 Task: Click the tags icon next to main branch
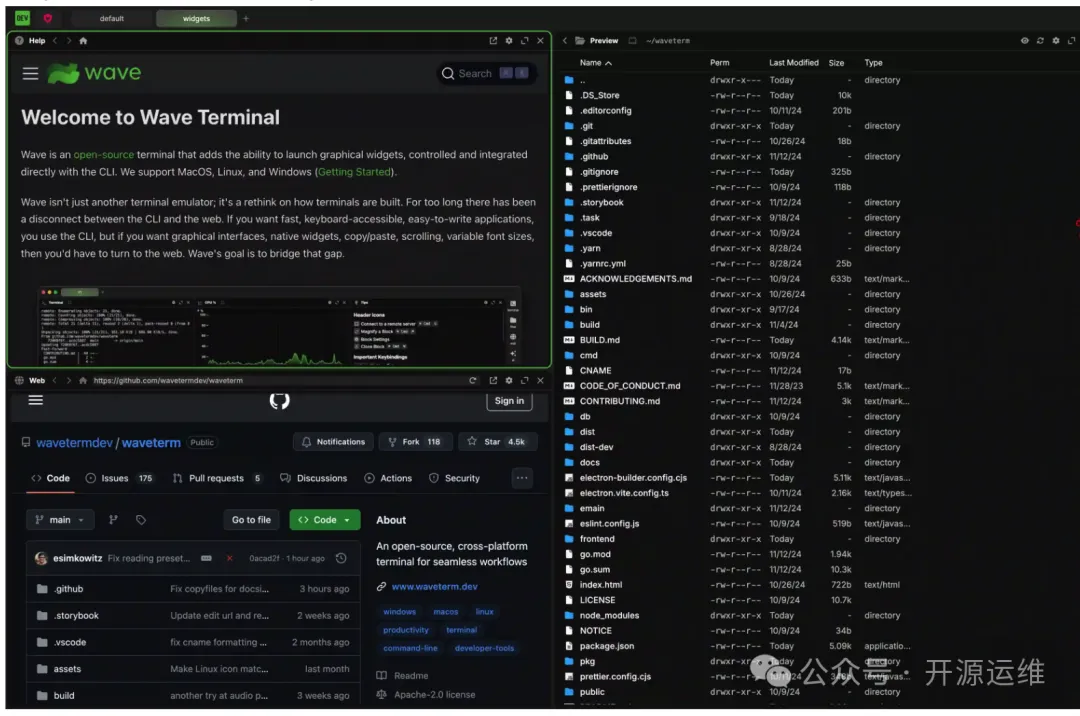(141, 520)
